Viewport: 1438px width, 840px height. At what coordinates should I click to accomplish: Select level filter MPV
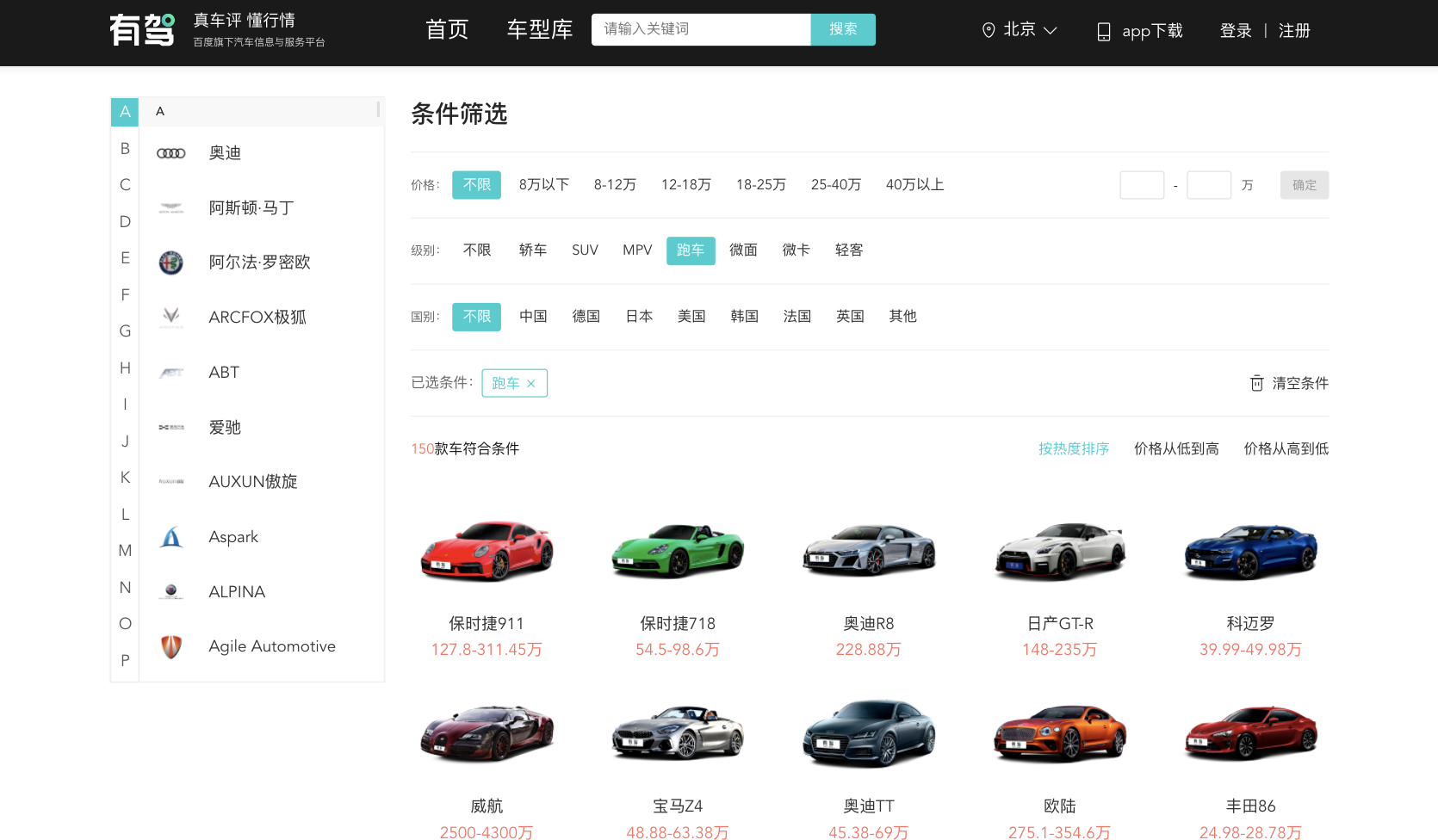(637, 250)
